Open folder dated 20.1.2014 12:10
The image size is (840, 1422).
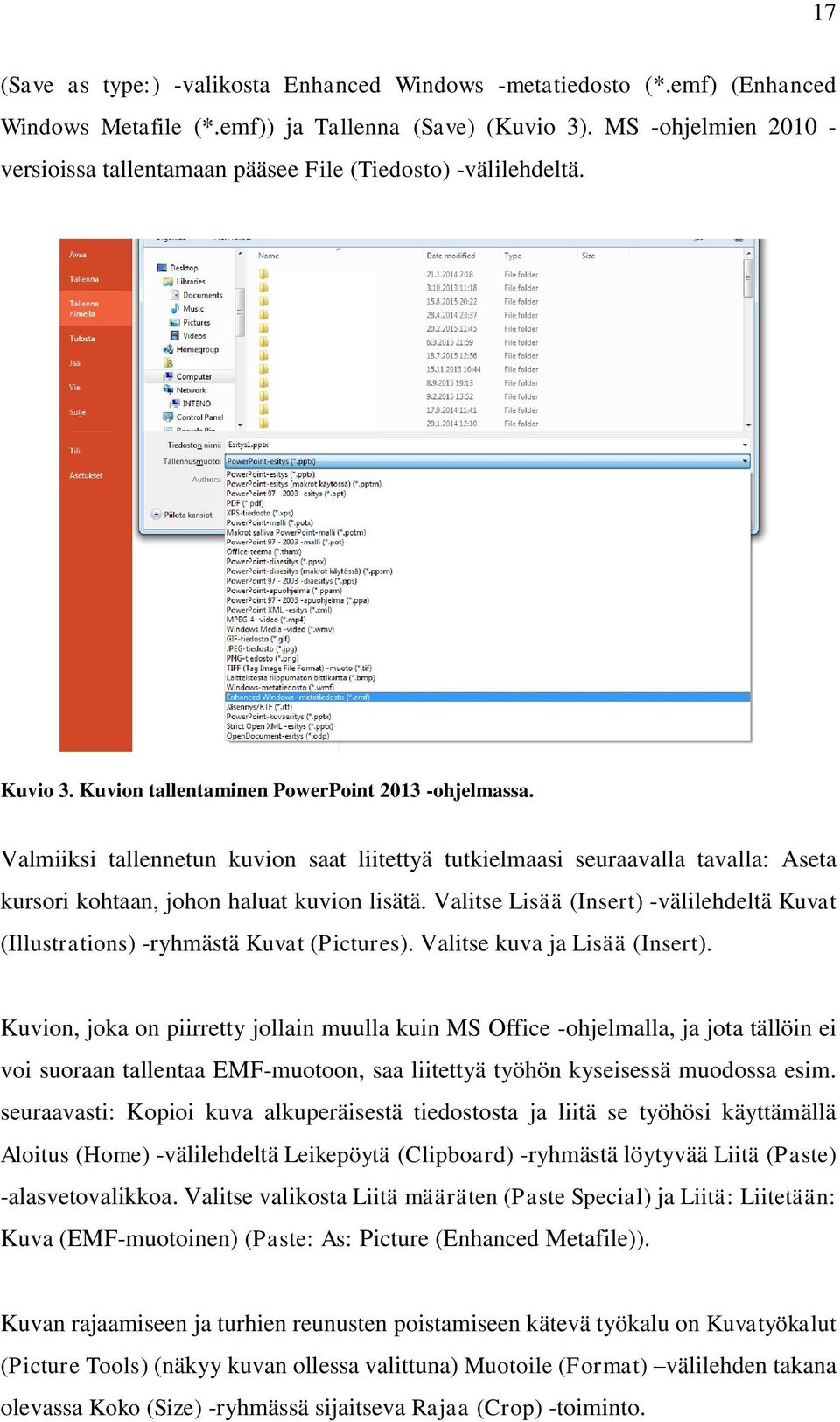(x=398, y=424)
